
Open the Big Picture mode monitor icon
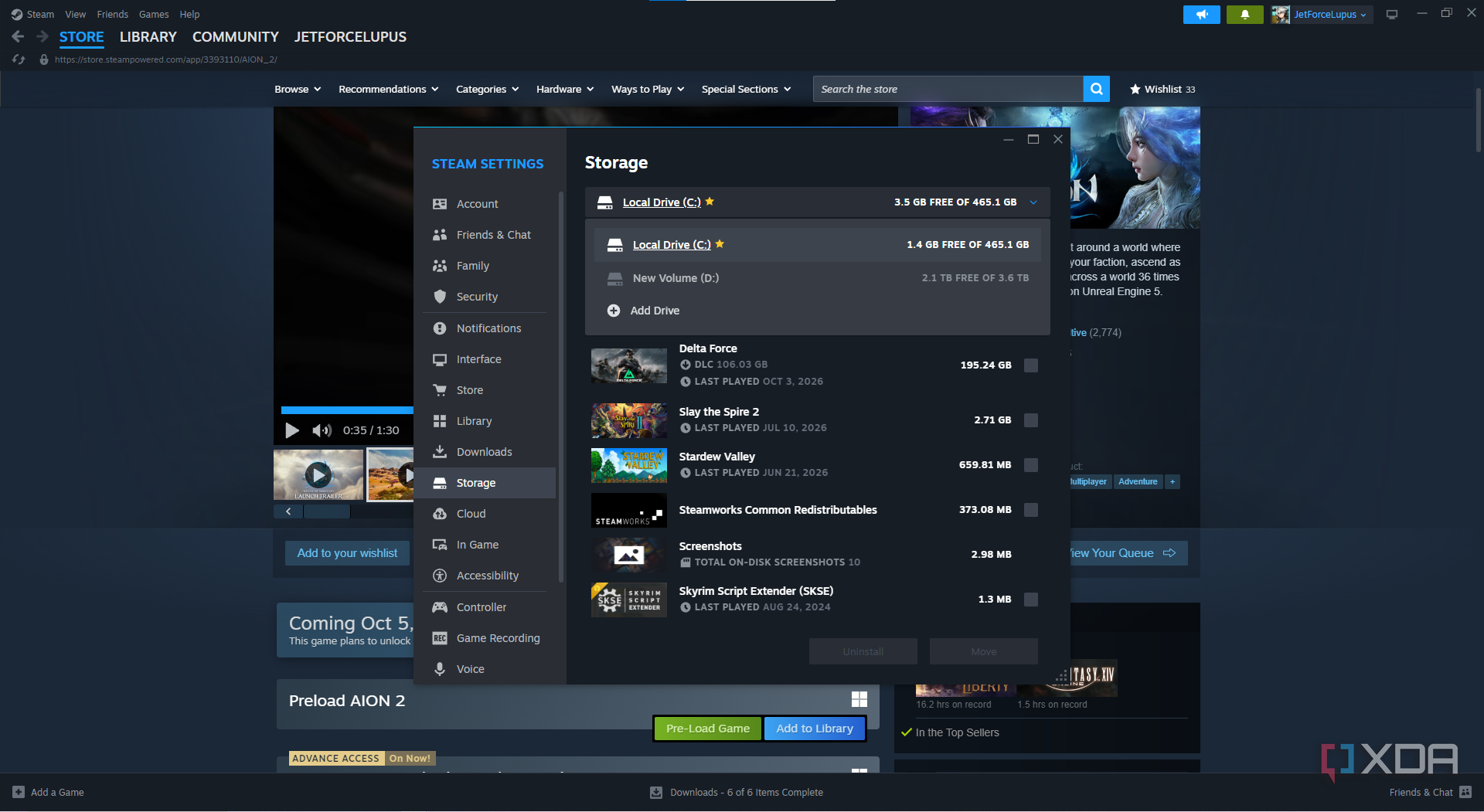pyautogui.click(x=1391, y=14)
